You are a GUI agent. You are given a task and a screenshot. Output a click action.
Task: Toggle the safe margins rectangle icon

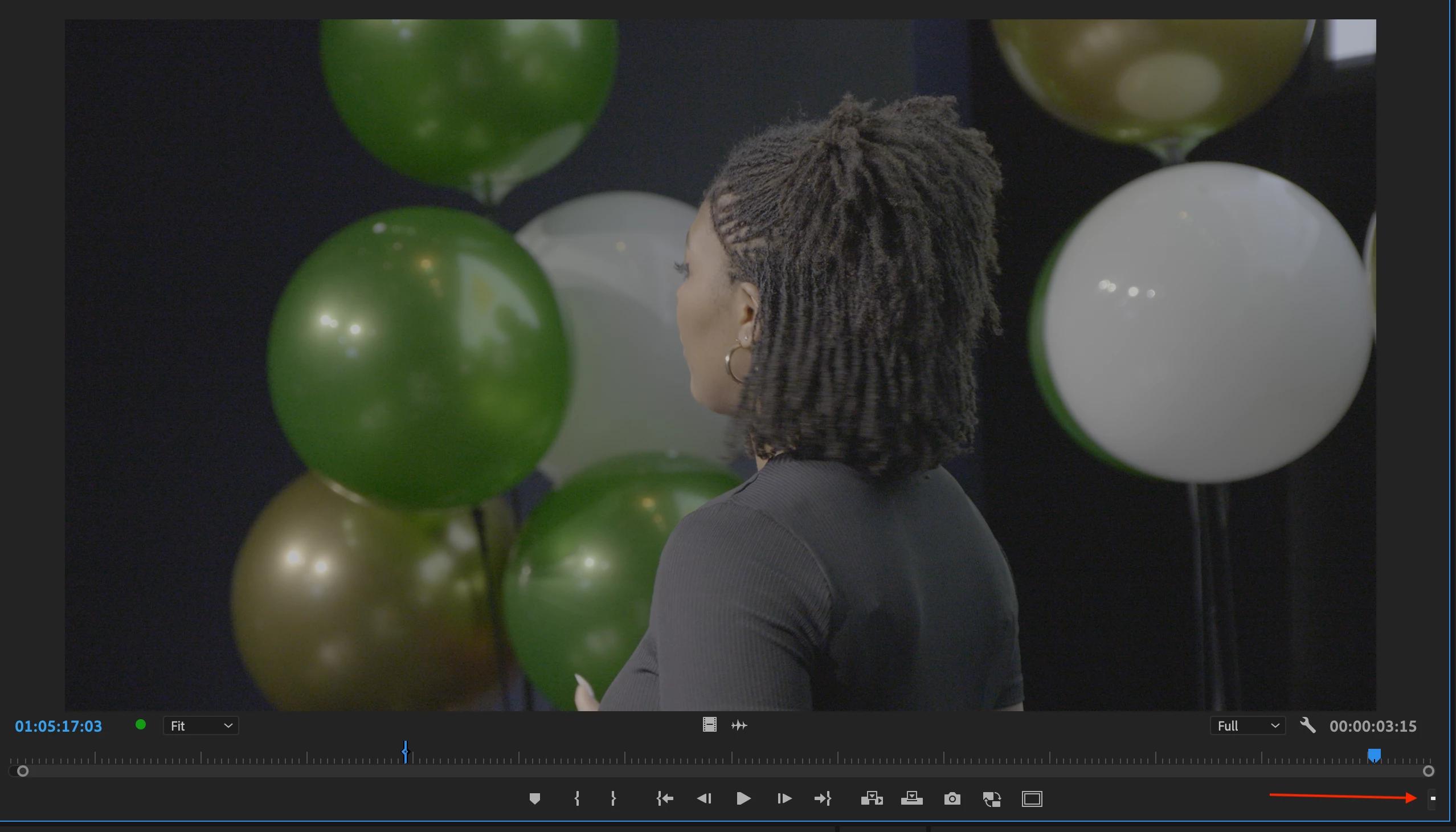(x=1032, y=798)
